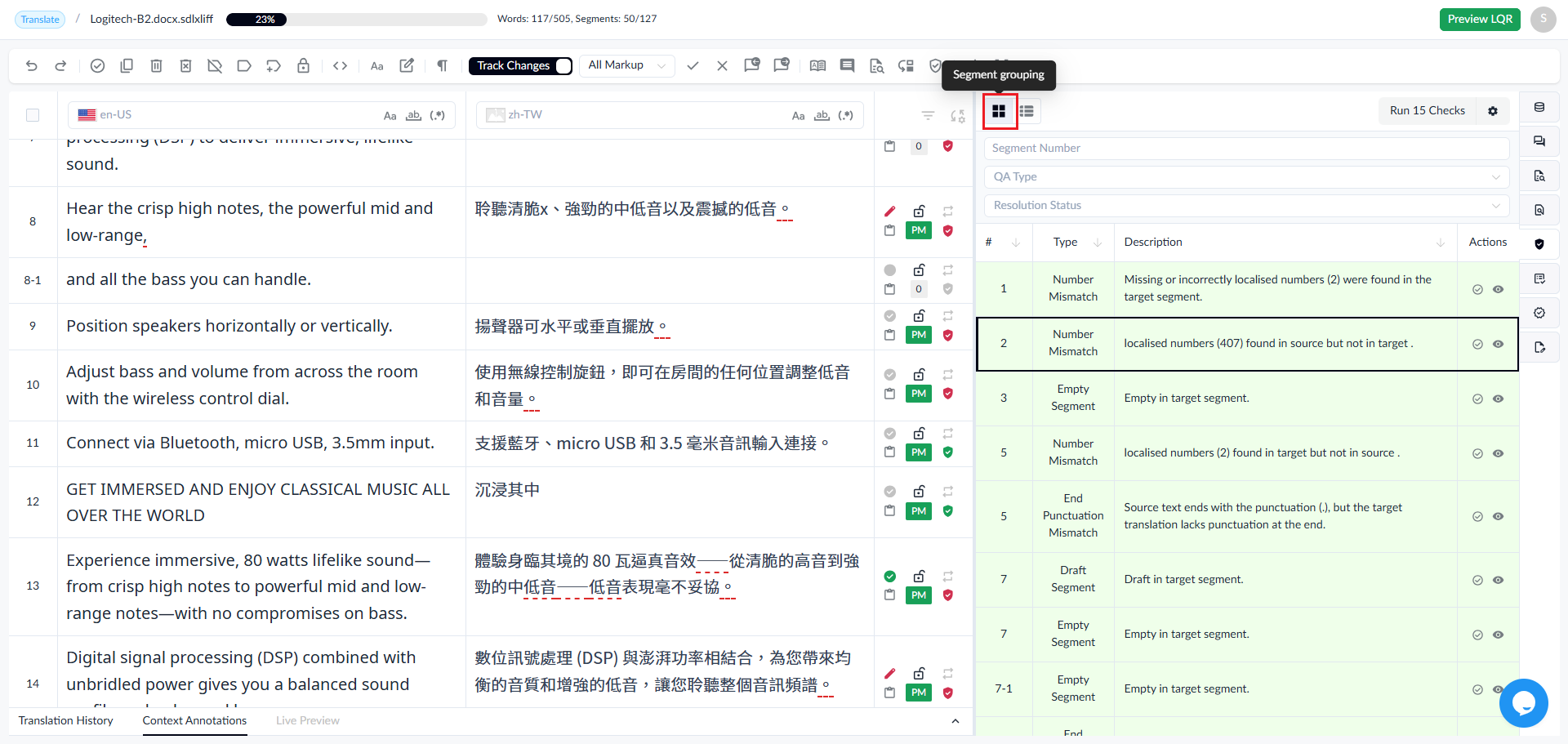
Task: Open the glossary book icon in toolbar
Action: pyautogui.click(x=817, y=65)
